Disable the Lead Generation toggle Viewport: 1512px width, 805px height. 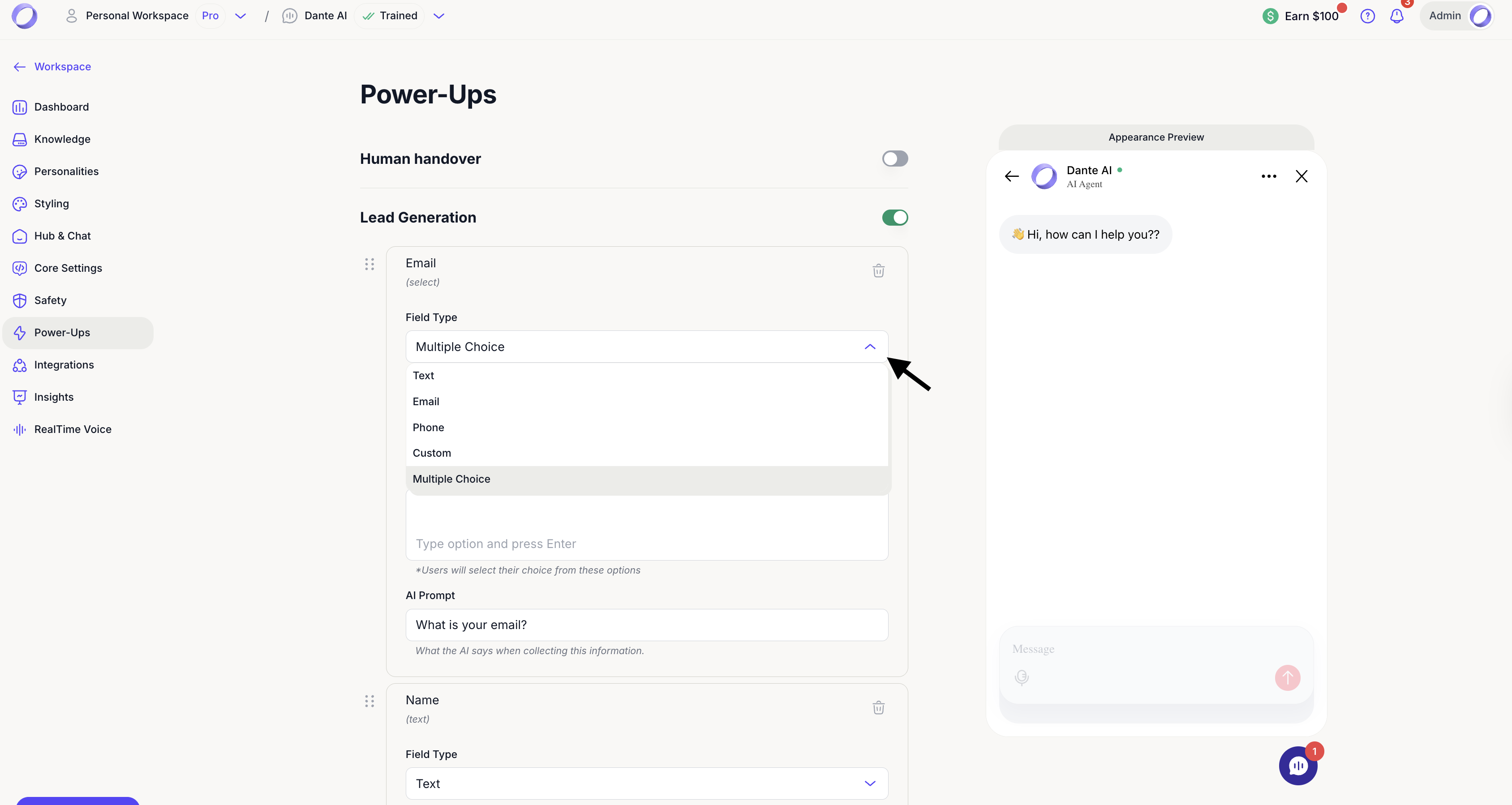click(x=894, y=218)
